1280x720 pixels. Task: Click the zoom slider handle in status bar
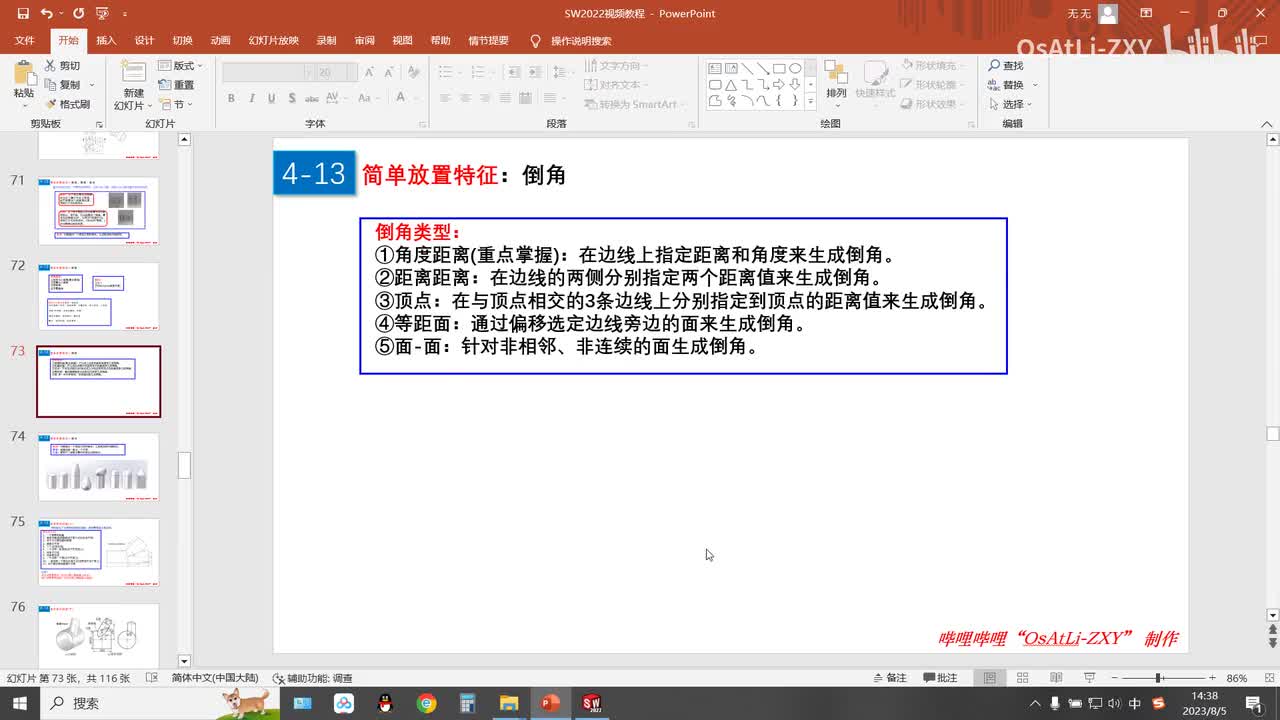click(x=1158, y=678)
